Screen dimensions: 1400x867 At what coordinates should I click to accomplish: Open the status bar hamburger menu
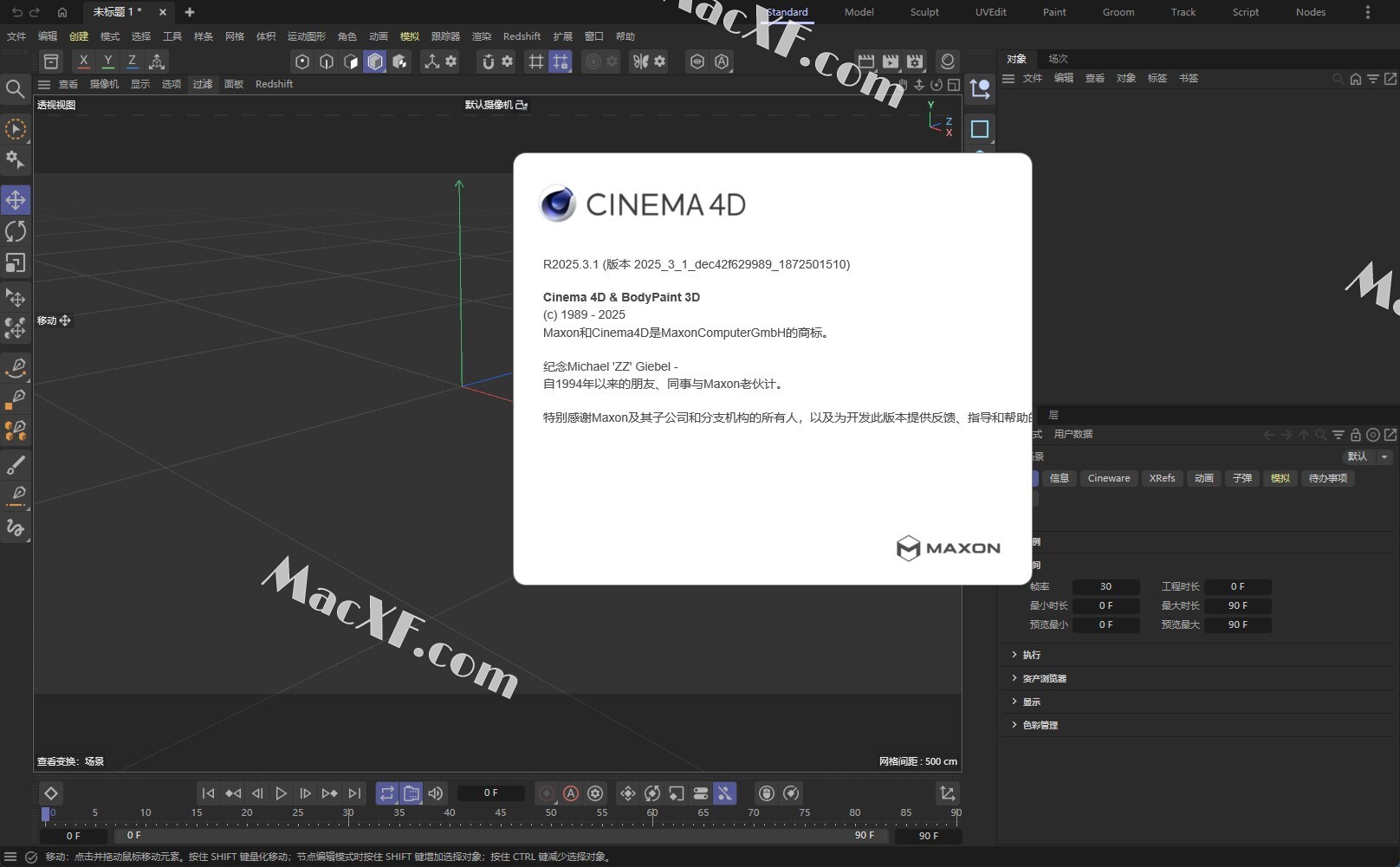[x=10, y=857]
